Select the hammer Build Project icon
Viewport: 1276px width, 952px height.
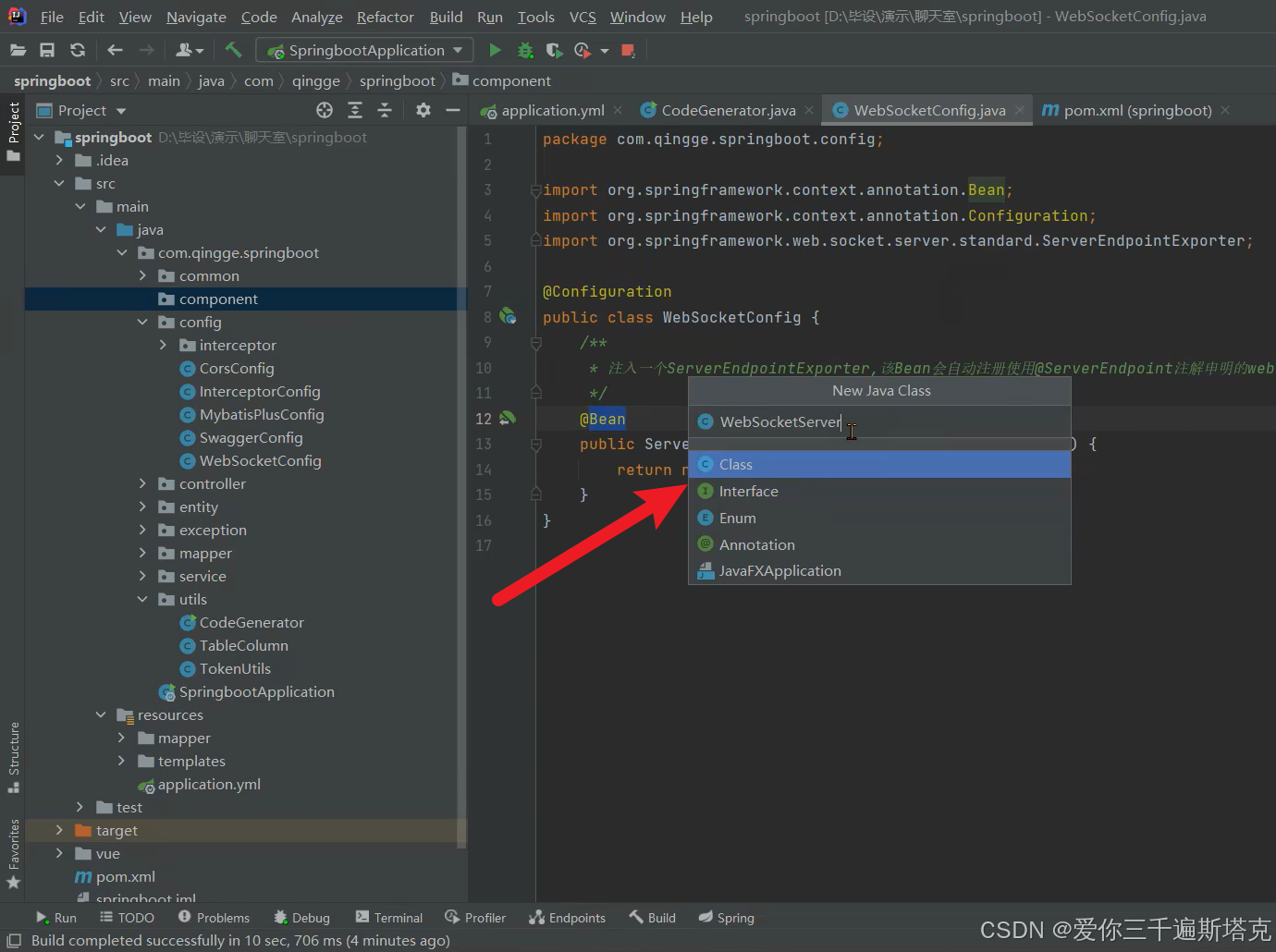[233, 50]
